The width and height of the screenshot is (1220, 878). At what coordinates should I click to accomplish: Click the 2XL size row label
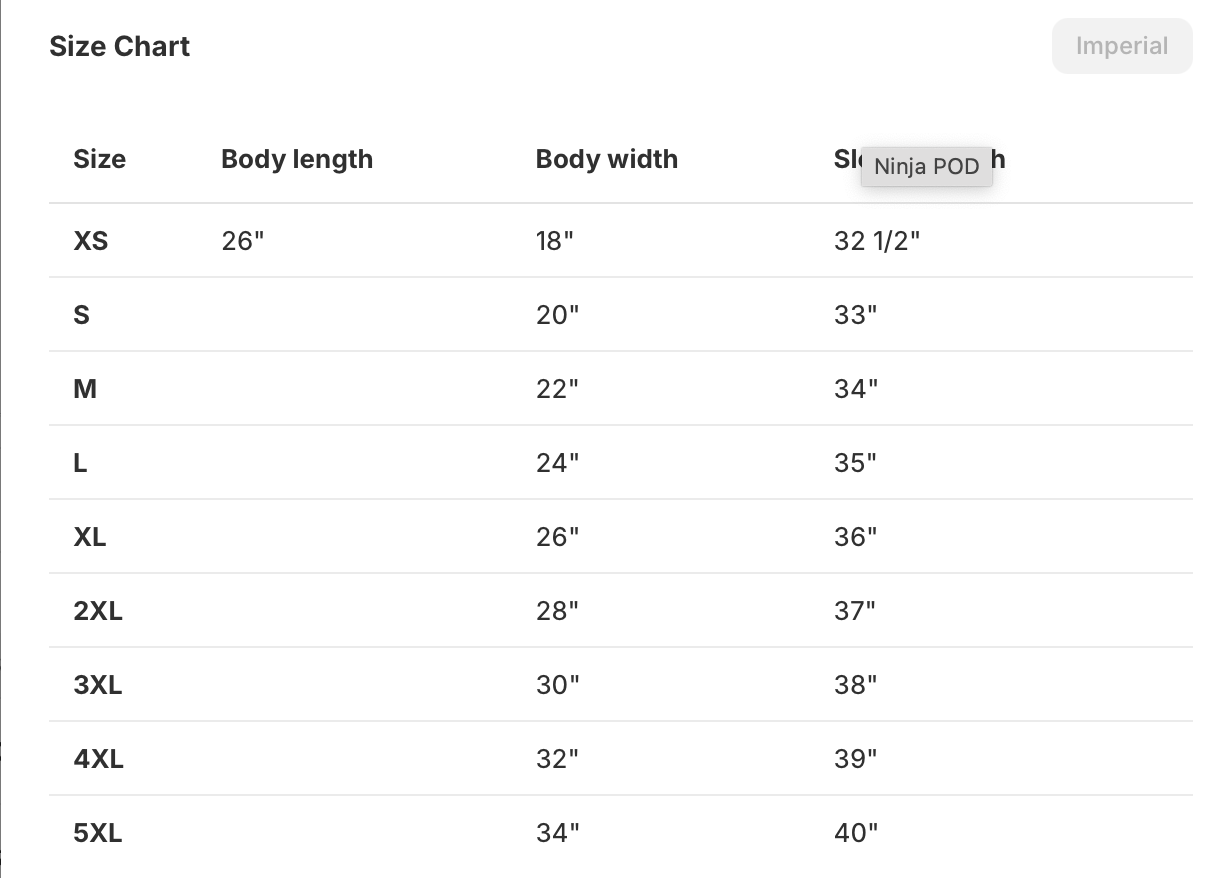[98, 611]
